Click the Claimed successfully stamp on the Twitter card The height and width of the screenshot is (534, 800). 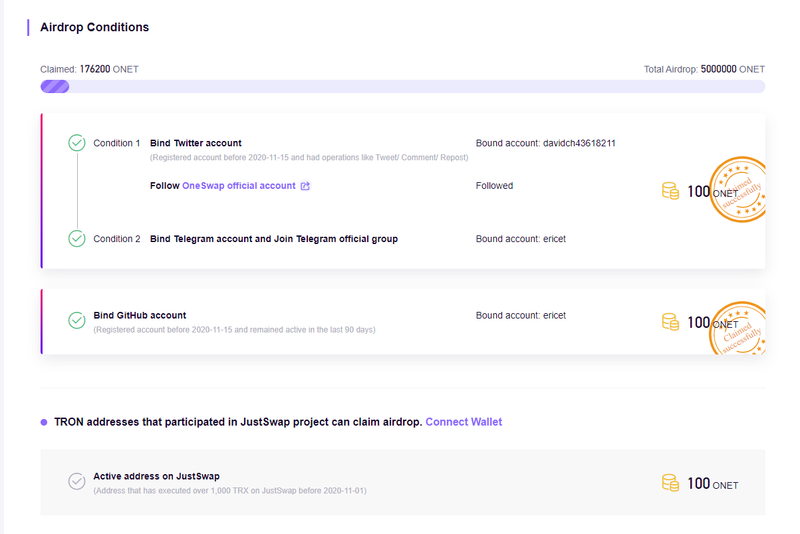pos(738,189)
